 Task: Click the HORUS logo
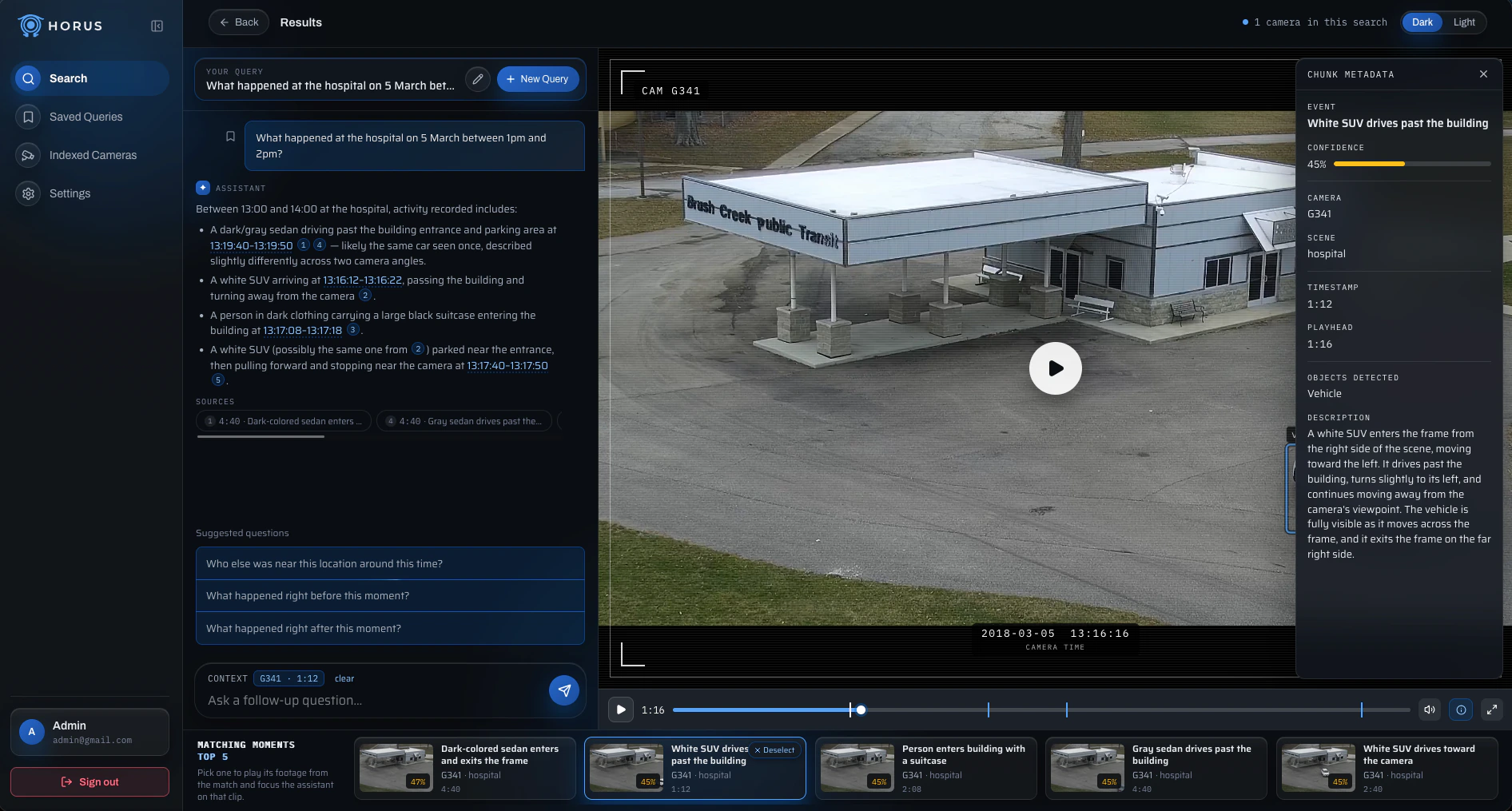[x=61, y=26]
